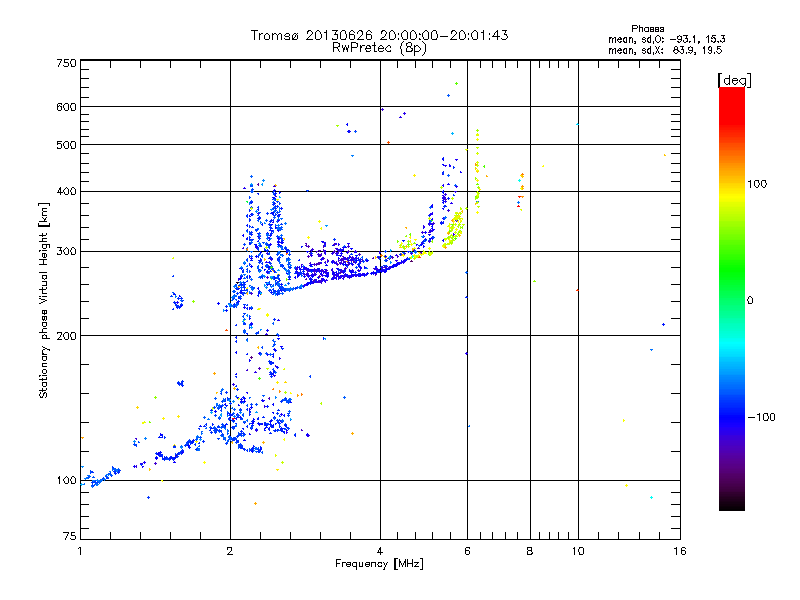Image resolution: width=800 pixels, height=600 pixels.
Task: Click the 'mean, sd,X: 83.9, 19.5' line
Action: click(665, 50)
